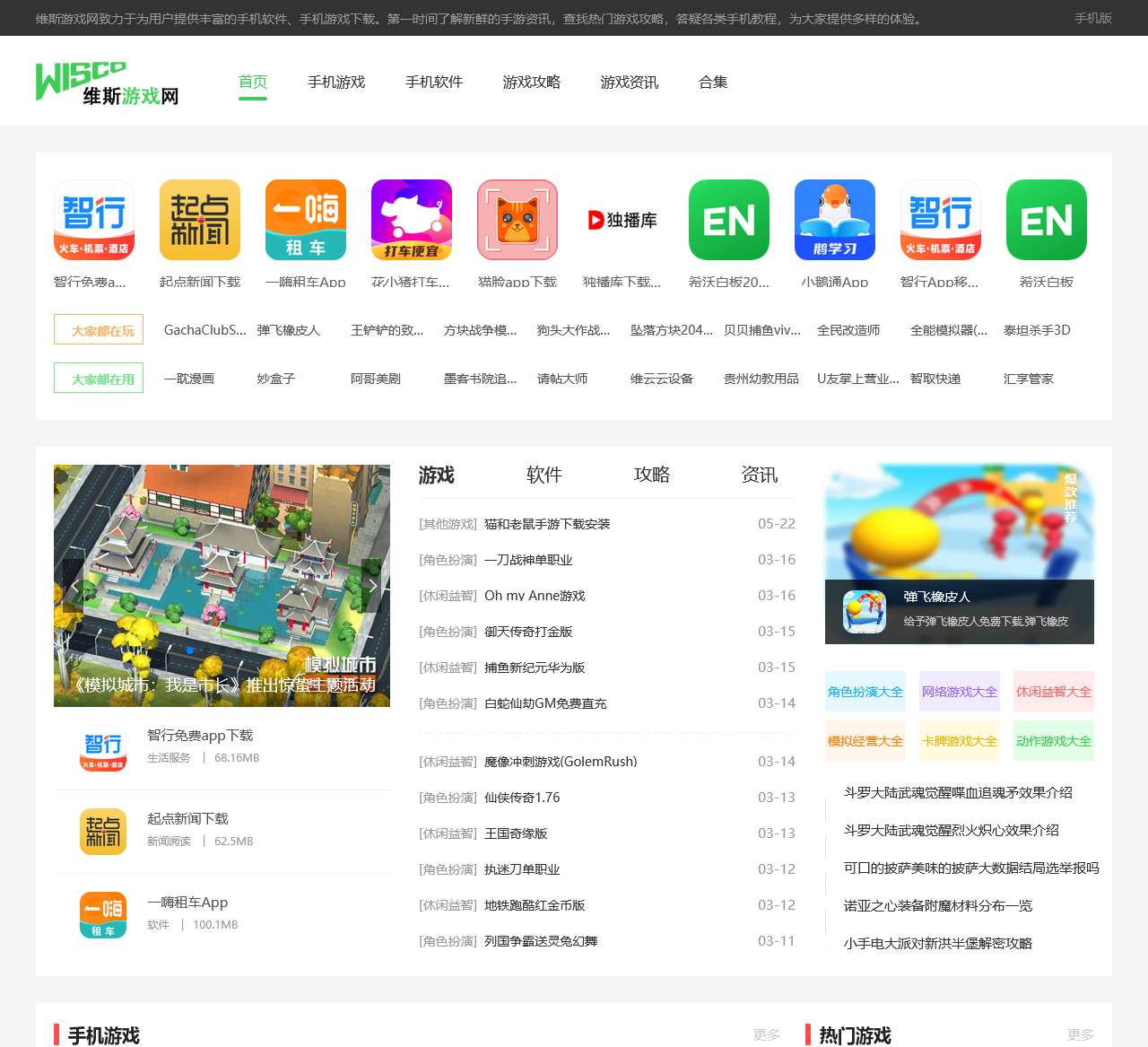Screen dimensions: 1148x1047
Task: Open 卡牌游戏大全 category
Action: click(960, 741)
